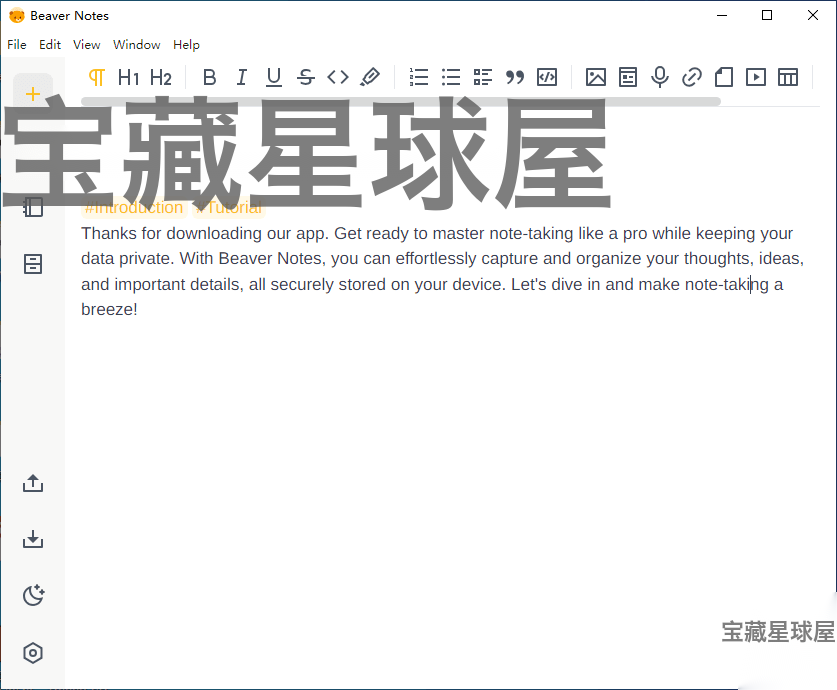The width and height of the screenshot is (837, 690).
Task: Toggle dark mode with moon icon
Action: (33, 595)
